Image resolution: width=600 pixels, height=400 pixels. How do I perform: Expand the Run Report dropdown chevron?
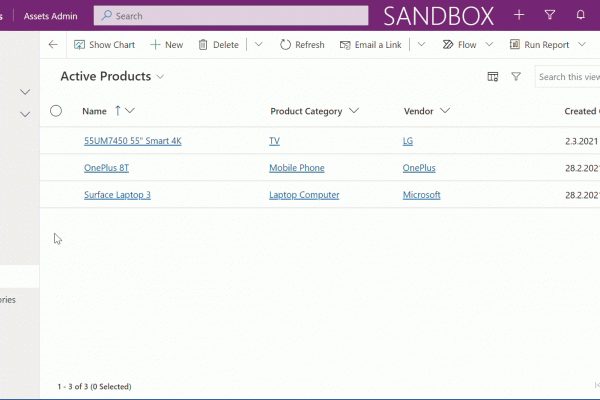582,44
